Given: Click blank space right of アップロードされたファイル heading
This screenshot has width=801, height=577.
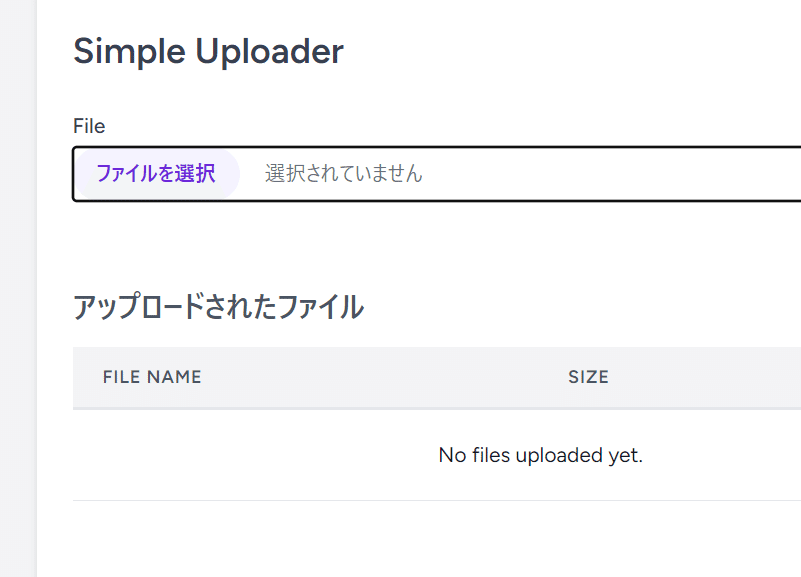Looking at the screenshot, I should pos(582,306).
